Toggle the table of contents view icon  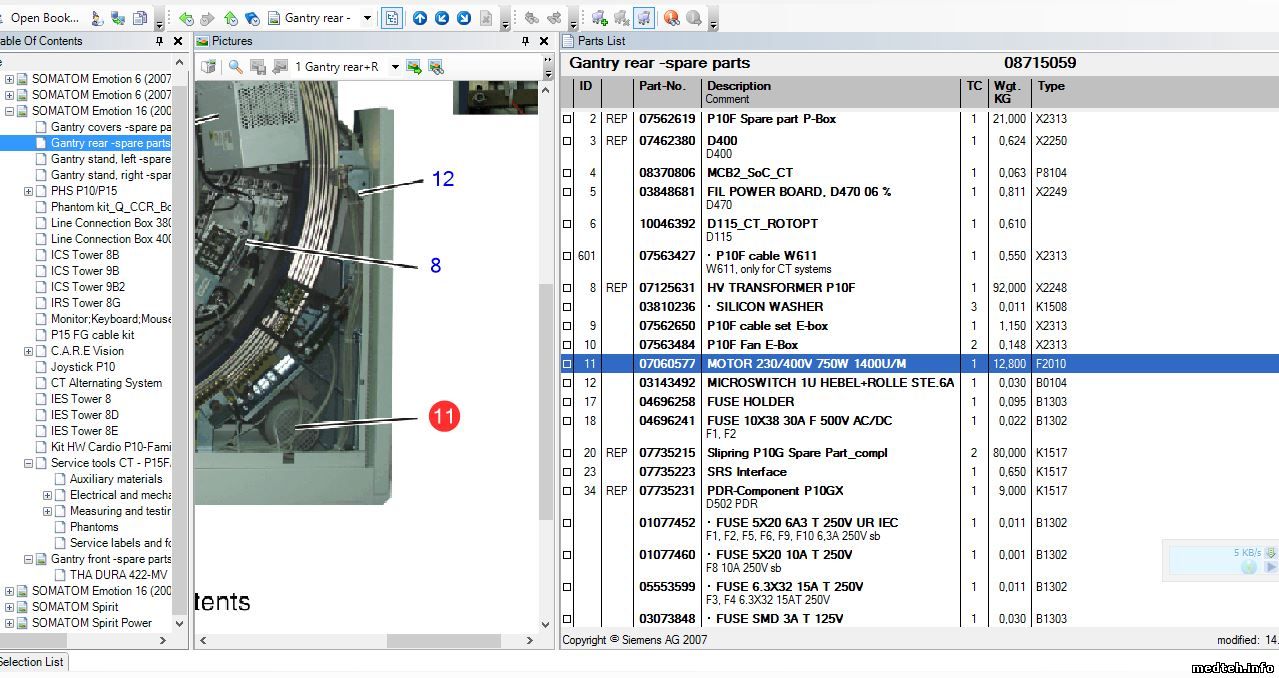392,18
